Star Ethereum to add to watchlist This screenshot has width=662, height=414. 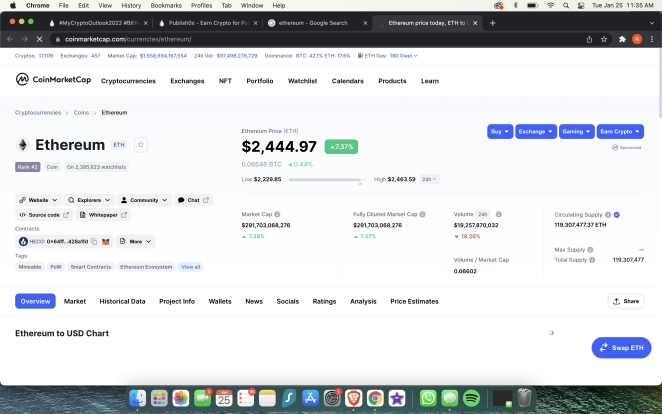[x=141, y=145]
